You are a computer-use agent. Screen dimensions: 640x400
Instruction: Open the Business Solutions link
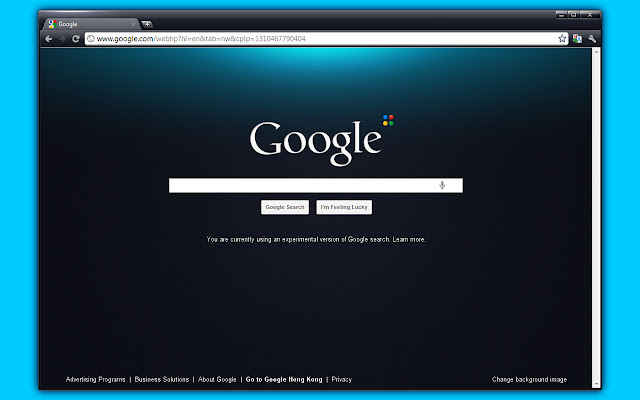tap(162, 380)
